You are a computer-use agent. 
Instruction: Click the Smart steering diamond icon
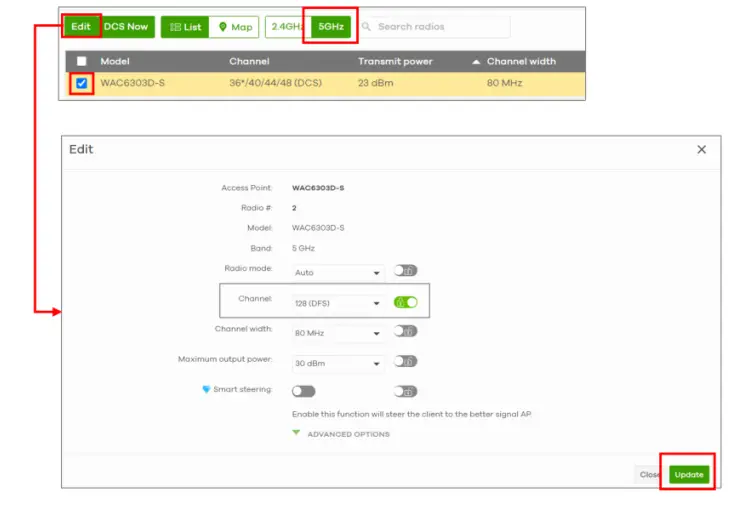click(x=206, y=389)
